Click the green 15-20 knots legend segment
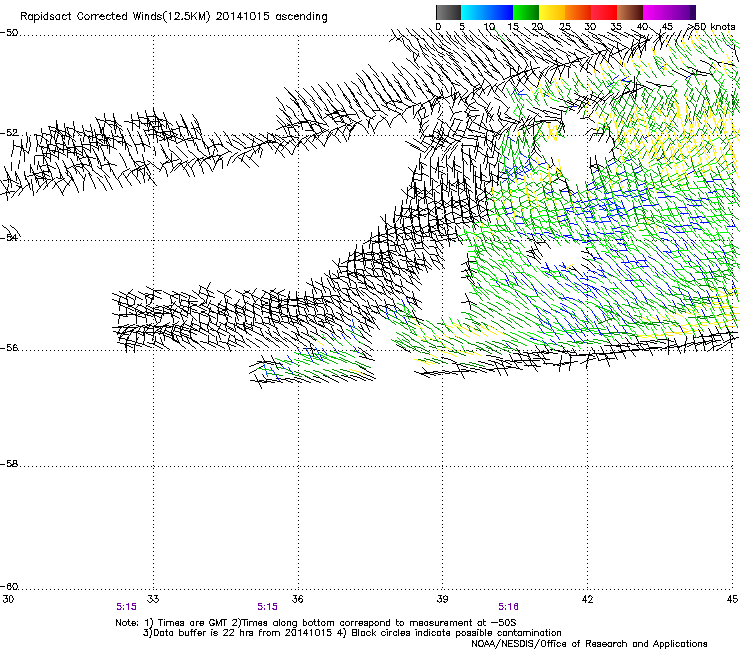 click(x=526, y=12)
